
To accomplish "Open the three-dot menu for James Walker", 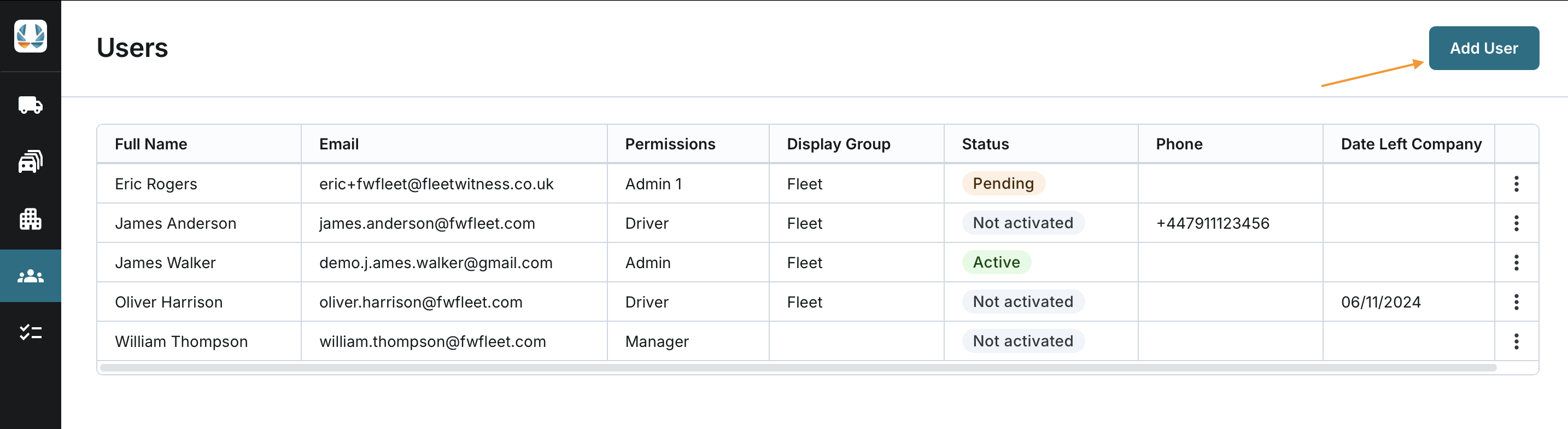I will (x=1516, y=263).
